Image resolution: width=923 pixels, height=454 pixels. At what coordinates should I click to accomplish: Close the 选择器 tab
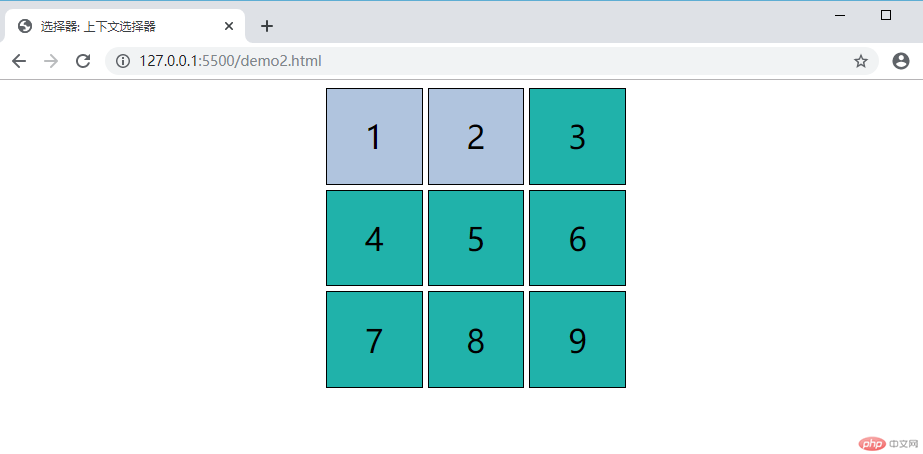tap(229, 26)
